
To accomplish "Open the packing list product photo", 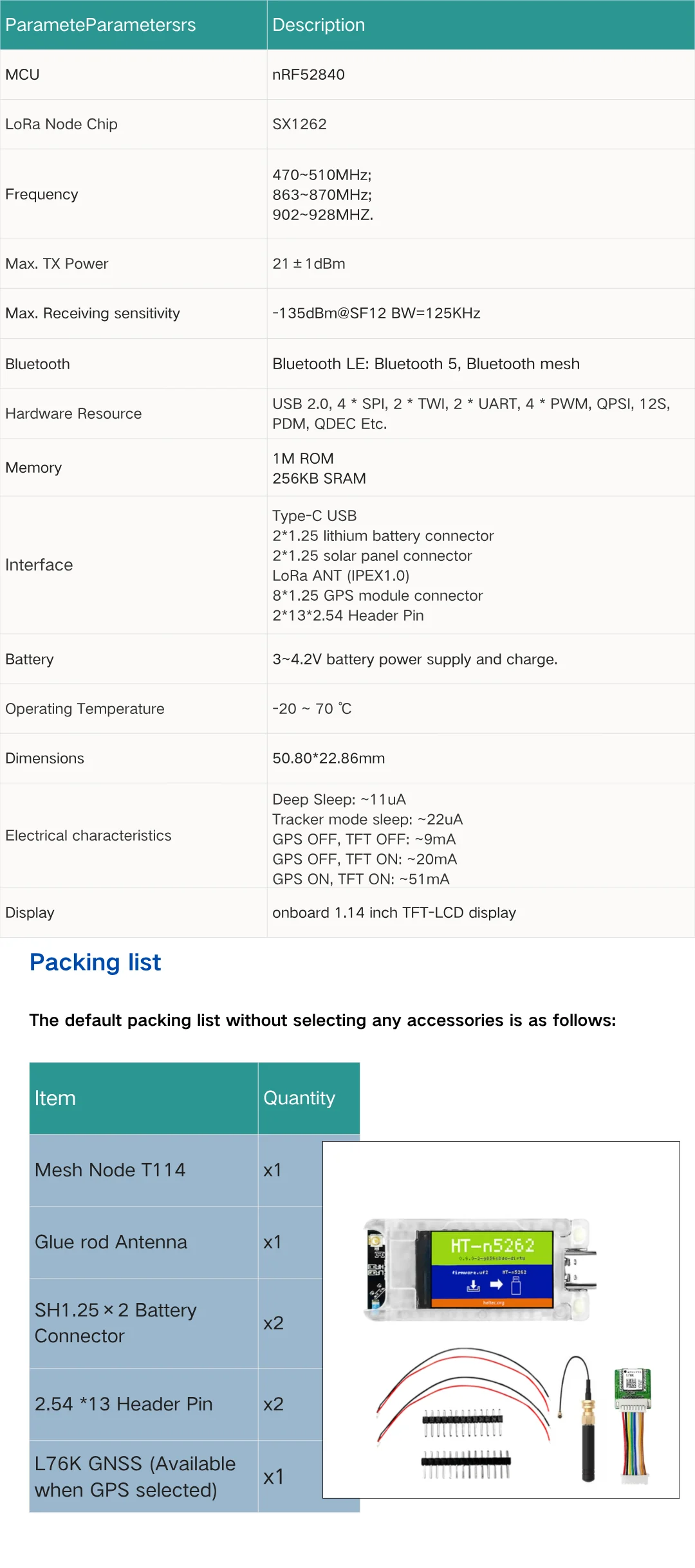I will (x=501, y=1320).
